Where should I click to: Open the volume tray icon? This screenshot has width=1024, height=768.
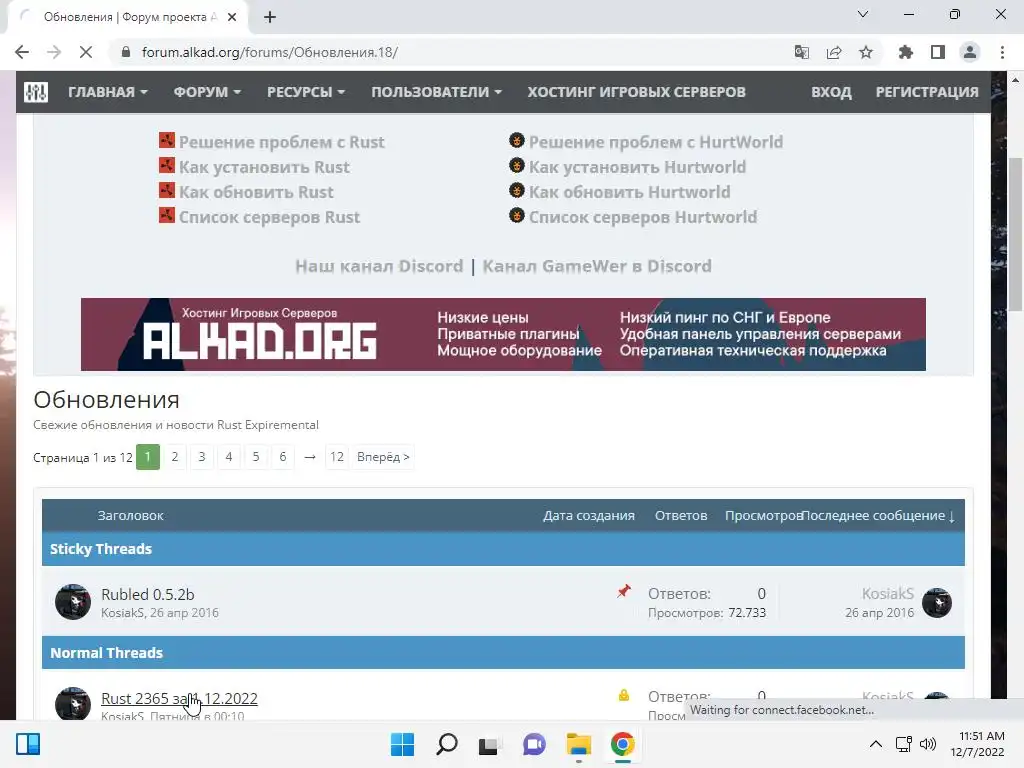click(x=927, y=744)
